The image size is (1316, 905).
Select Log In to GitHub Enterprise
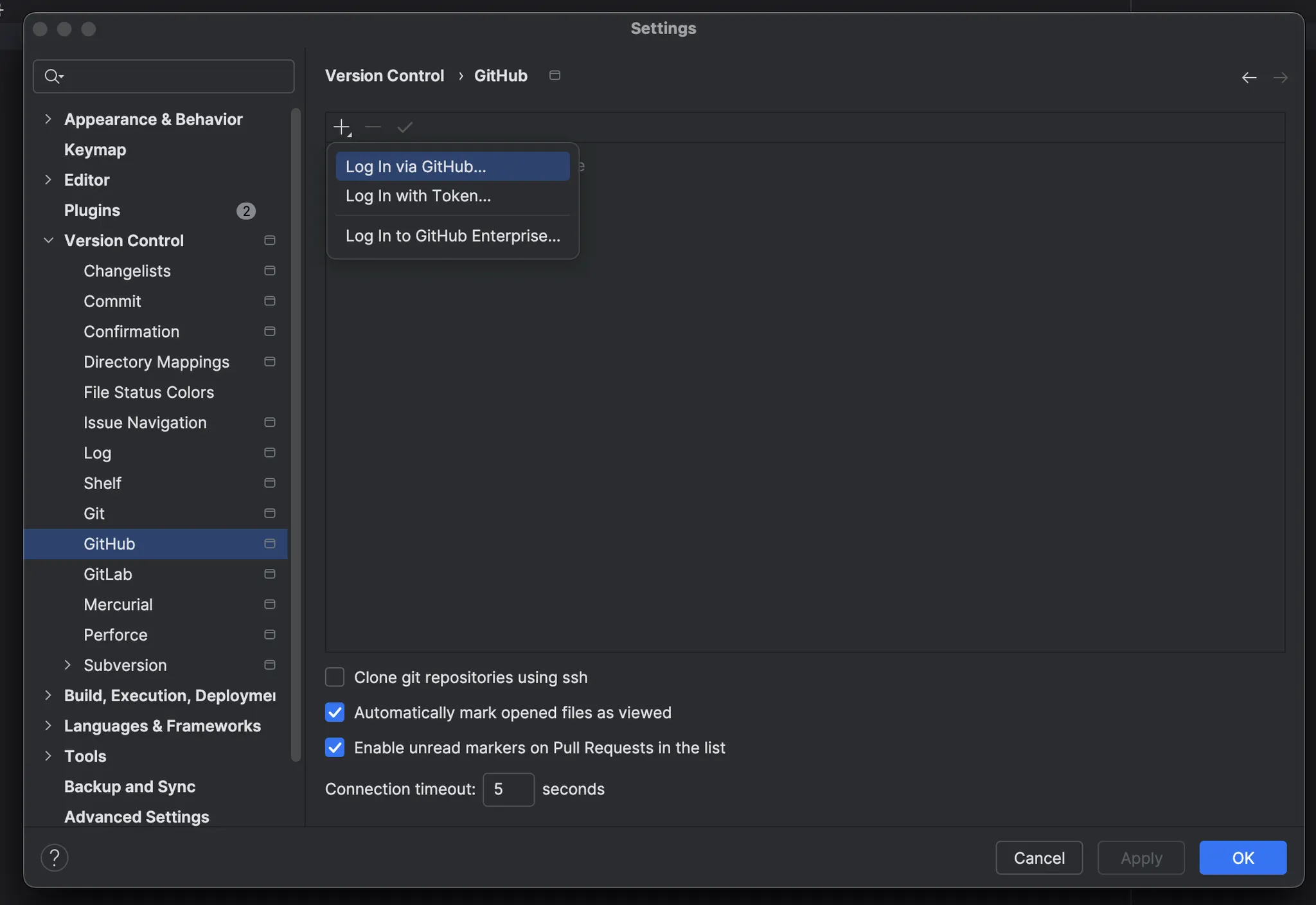coord(452,236)
